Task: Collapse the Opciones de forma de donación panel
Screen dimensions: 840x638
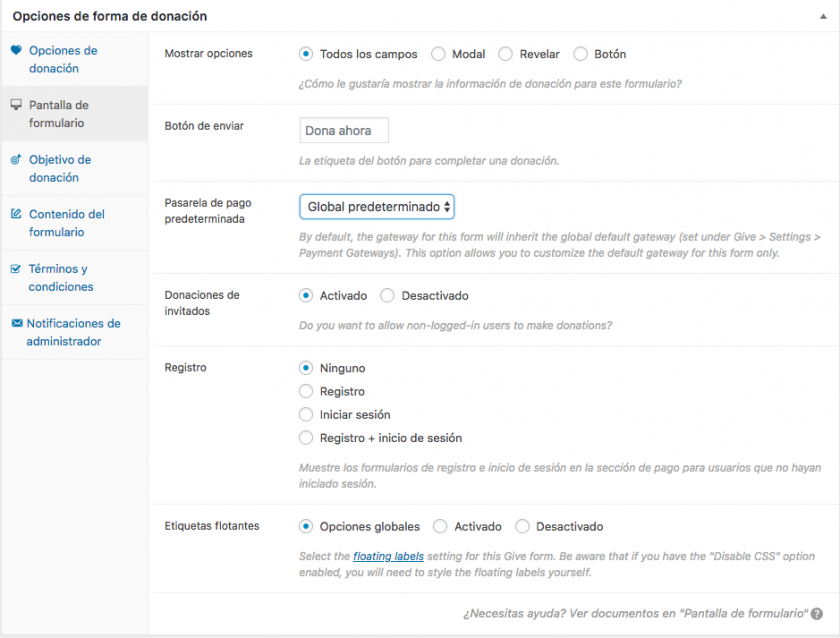Action: coord(822,17)
